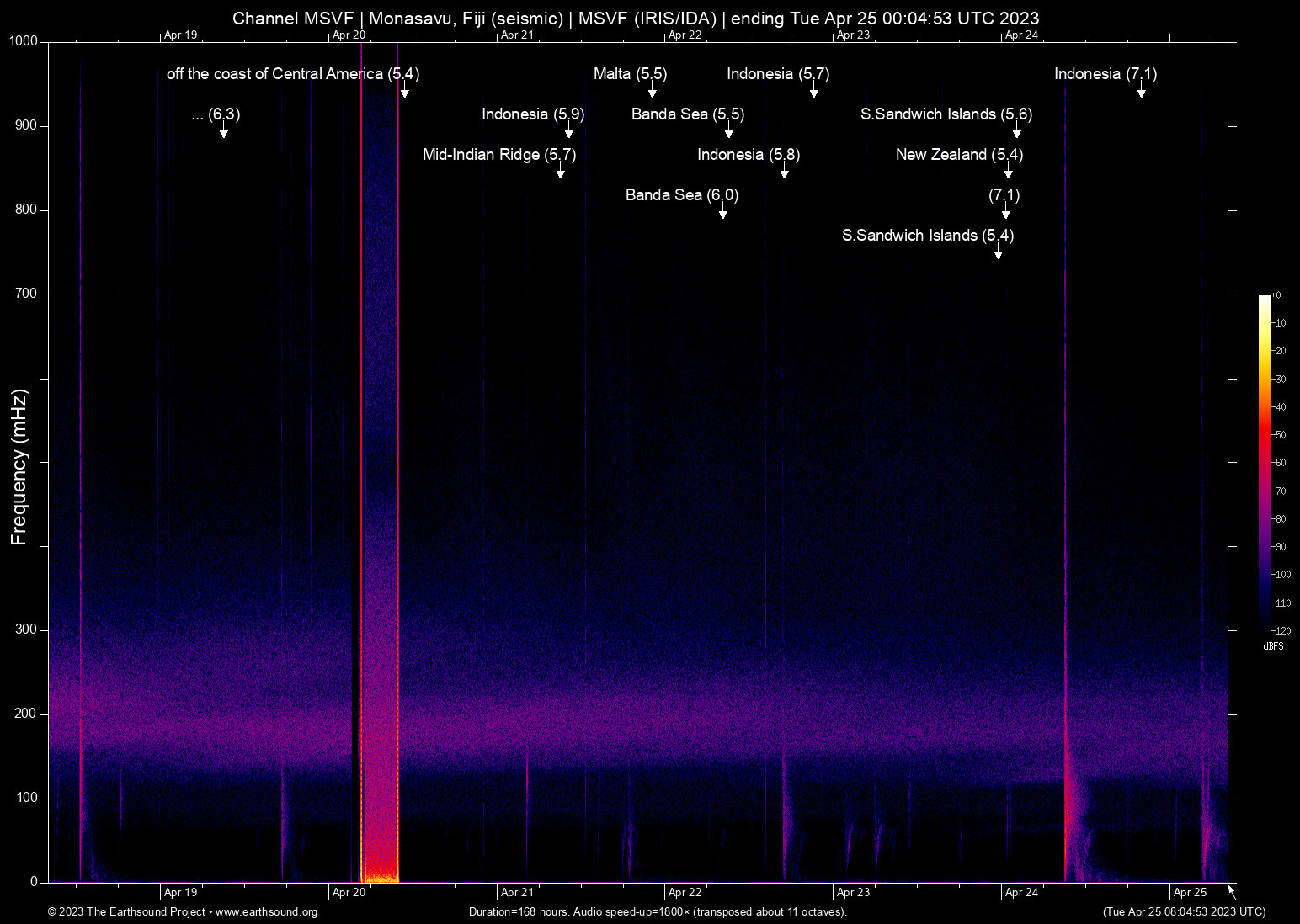Select the Banda Sea (5.5) event label
This screenshot has width=1300, height=924.
click(687, 114)
